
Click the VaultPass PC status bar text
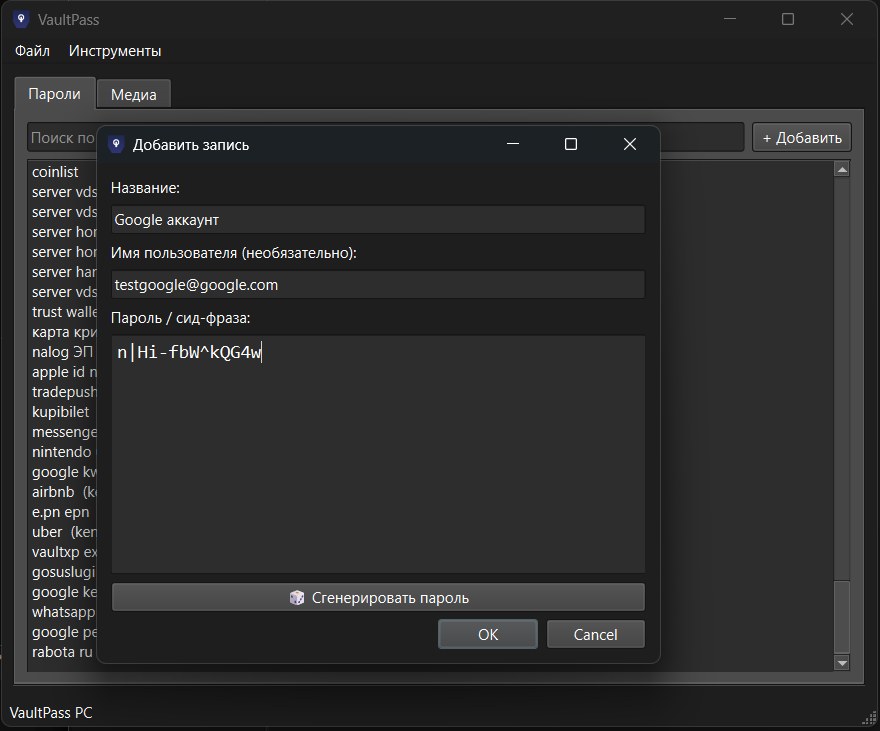click(51, 712)
